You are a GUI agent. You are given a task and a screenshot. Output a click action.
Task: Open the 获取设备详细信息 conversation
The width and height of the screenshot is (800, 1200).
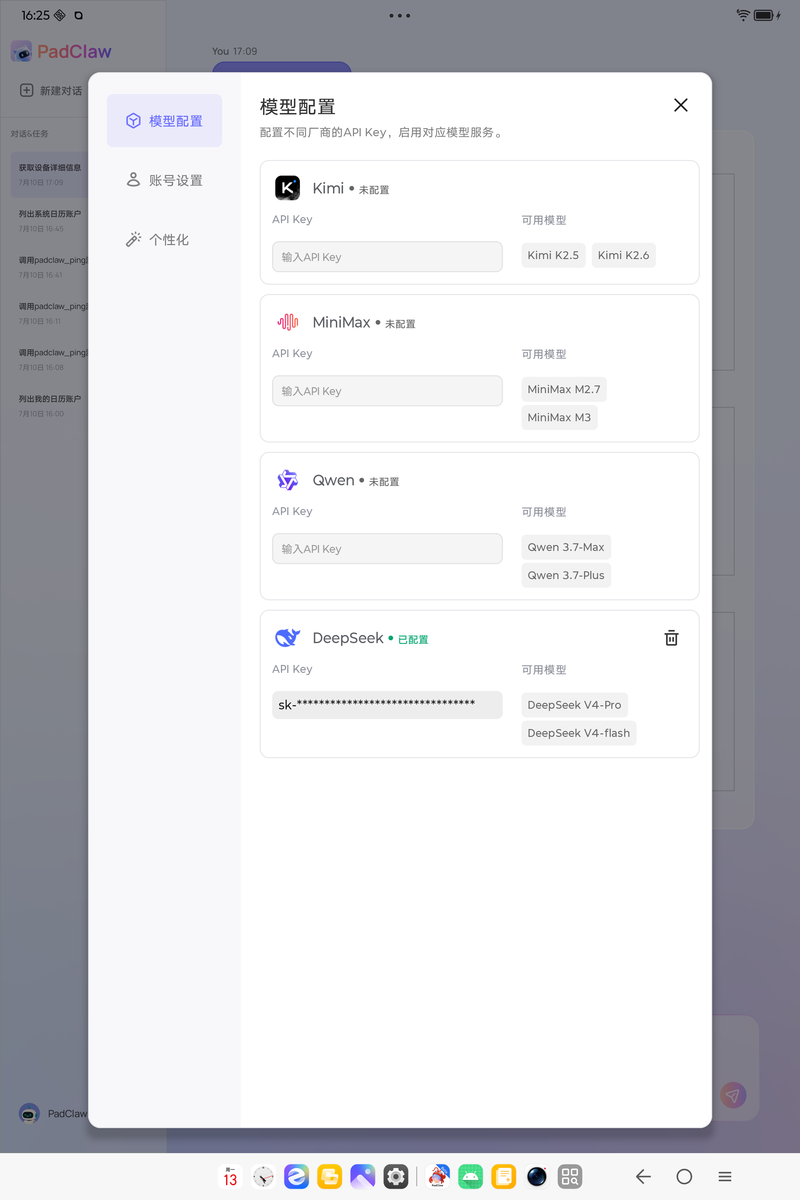(50, 175)
